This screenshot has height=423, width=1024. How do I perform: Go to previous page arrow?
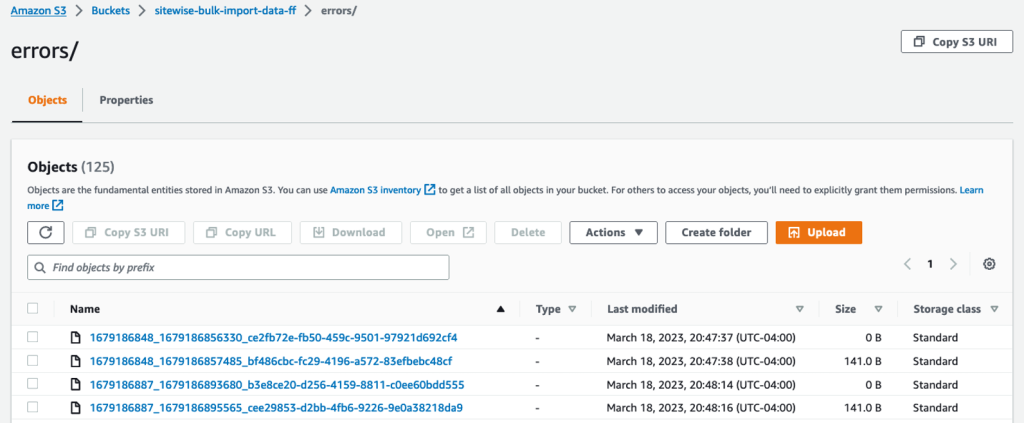point(907,264)
